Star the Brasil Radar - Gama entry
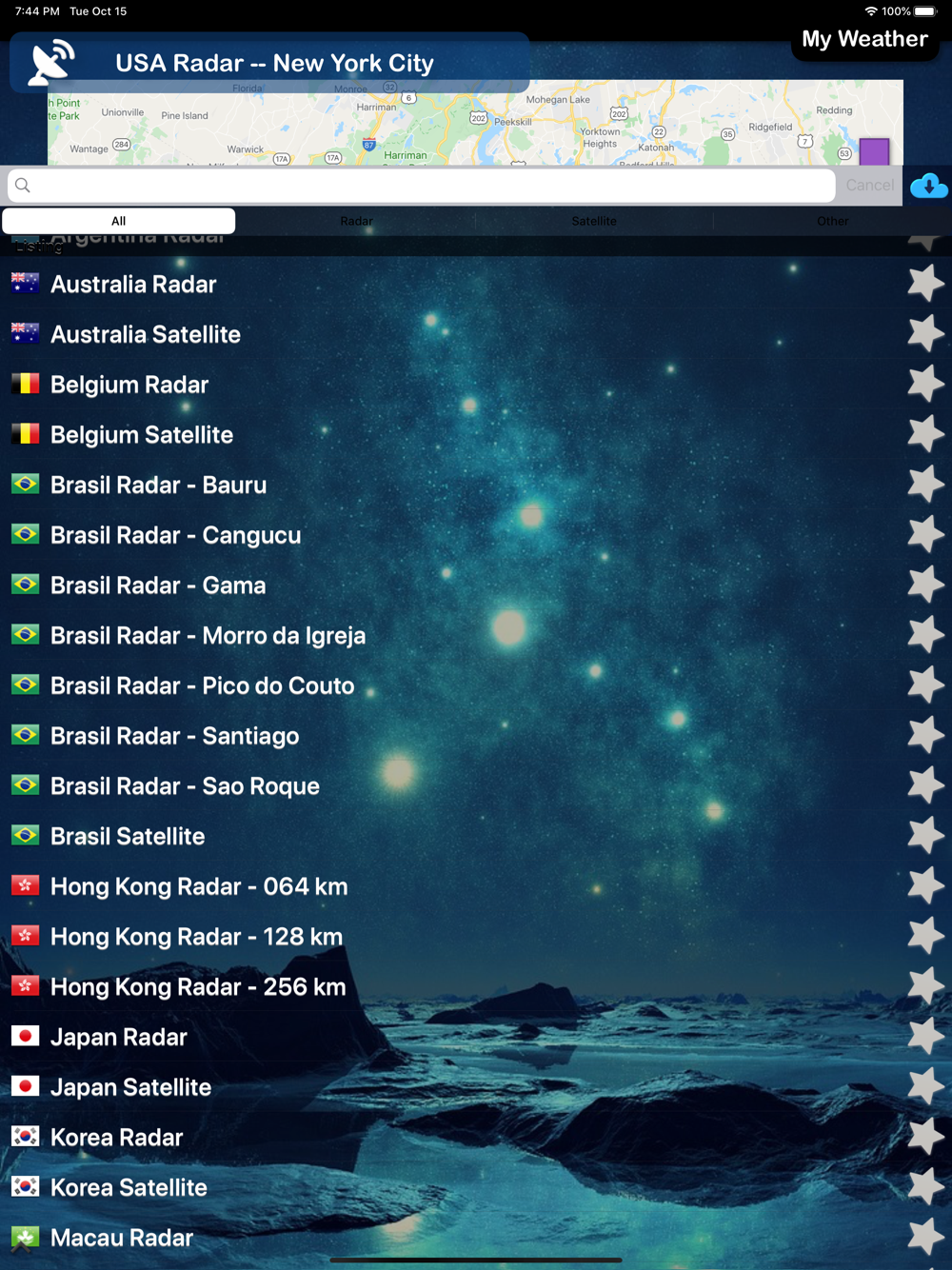Image resolution: width=952 pixels, height=1270 pixels. 924,585
